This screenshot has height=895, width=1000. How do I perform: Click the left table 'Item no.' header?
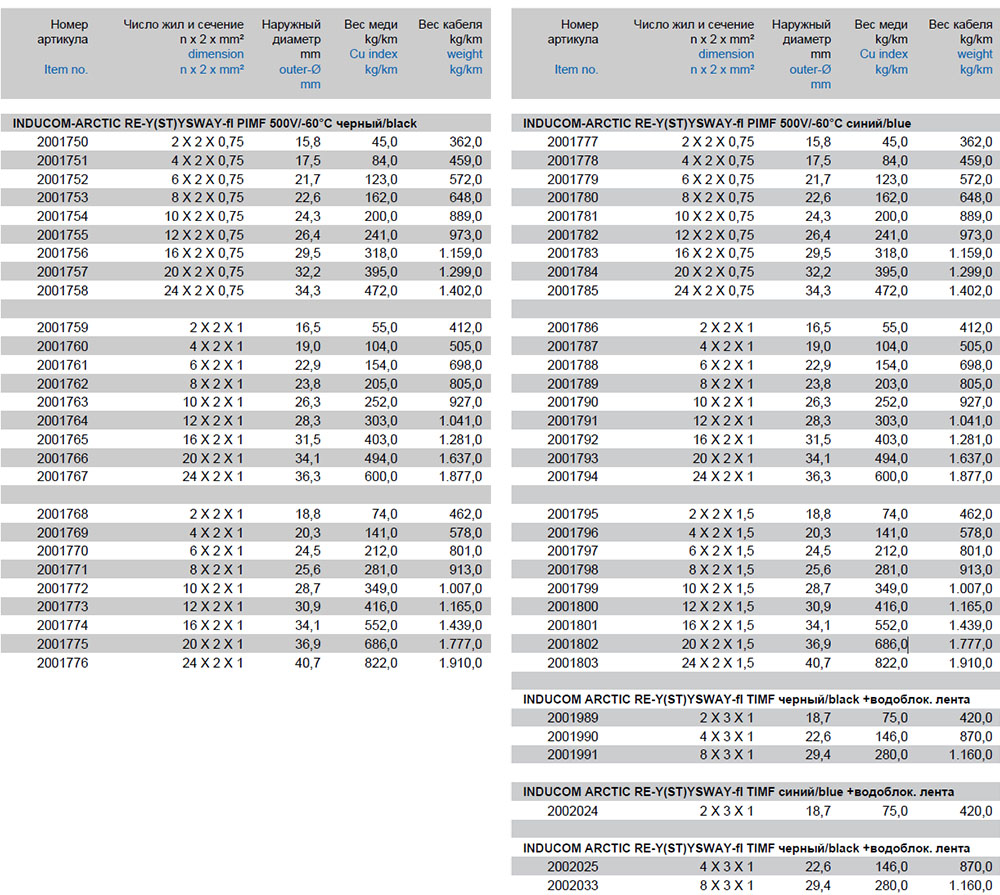tap(66, 70)
